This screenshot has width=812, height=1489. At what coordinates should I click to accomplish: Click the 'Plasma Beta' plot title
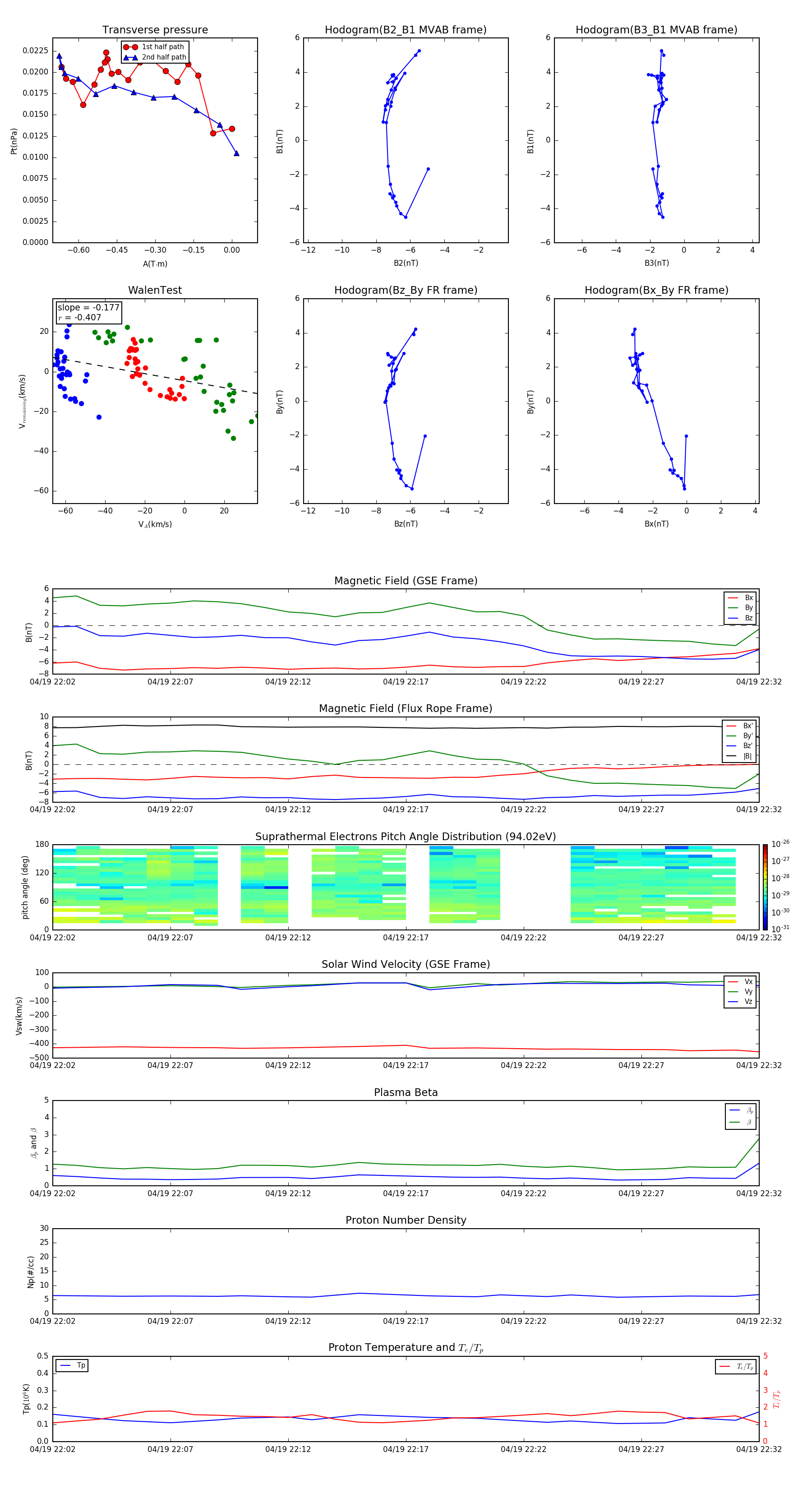(406, 1093)
